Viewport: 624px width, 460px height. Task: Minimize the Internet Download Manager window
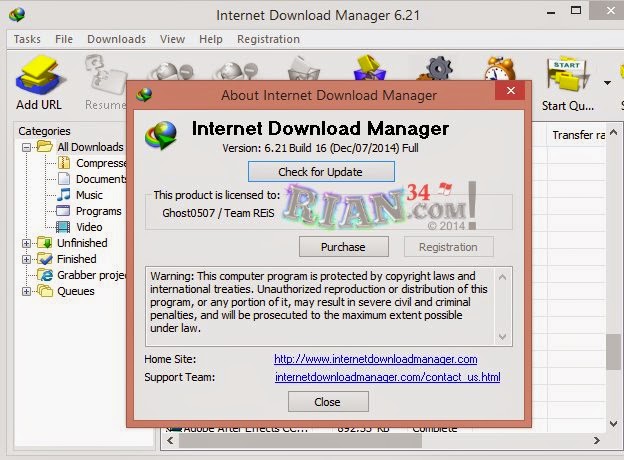pyautogui.click(x=551, y=12)
